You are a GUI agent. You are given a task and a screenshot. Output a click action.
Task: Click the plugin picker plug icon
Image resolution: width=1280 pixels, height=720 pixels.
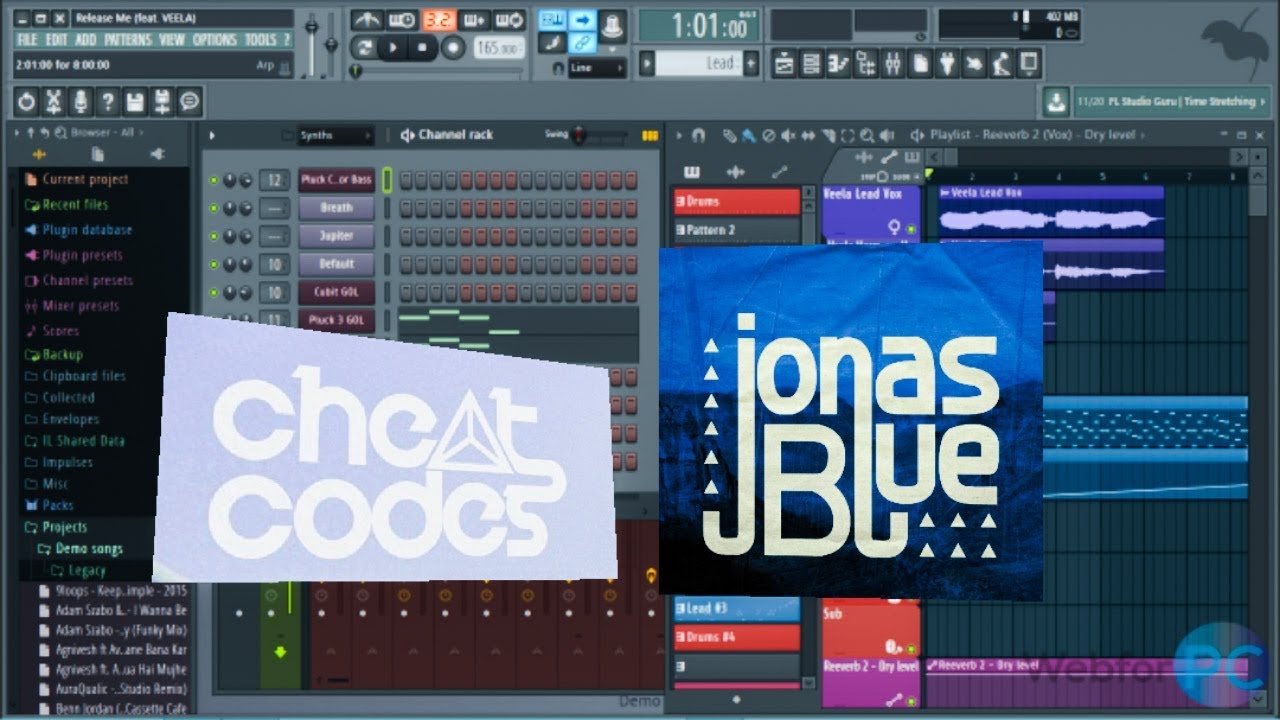(x=947, y=64)
